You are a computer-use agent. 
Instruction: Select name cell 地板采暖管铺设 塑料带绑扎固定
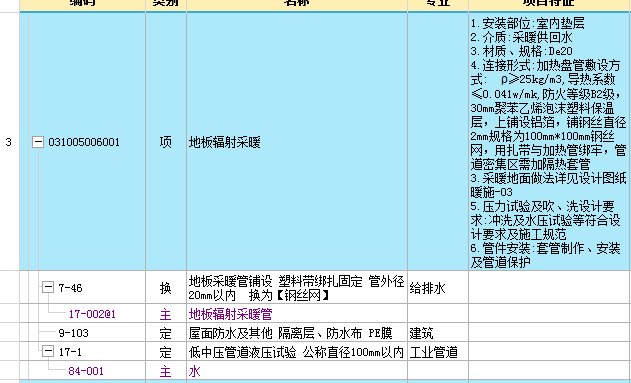point(297,288)
